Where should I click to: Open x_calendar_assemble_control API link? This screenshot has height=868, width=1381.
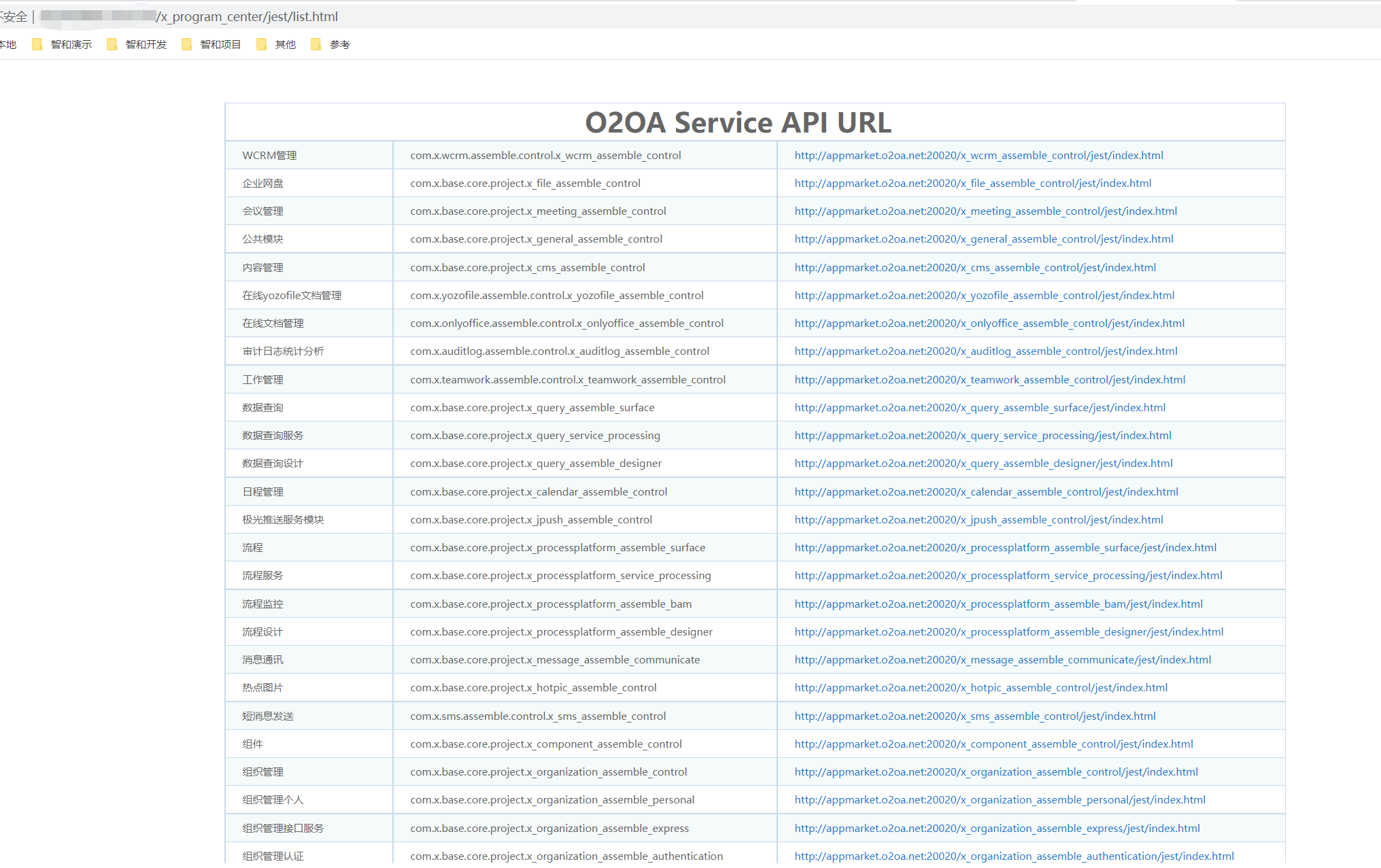tap(986, 491)
